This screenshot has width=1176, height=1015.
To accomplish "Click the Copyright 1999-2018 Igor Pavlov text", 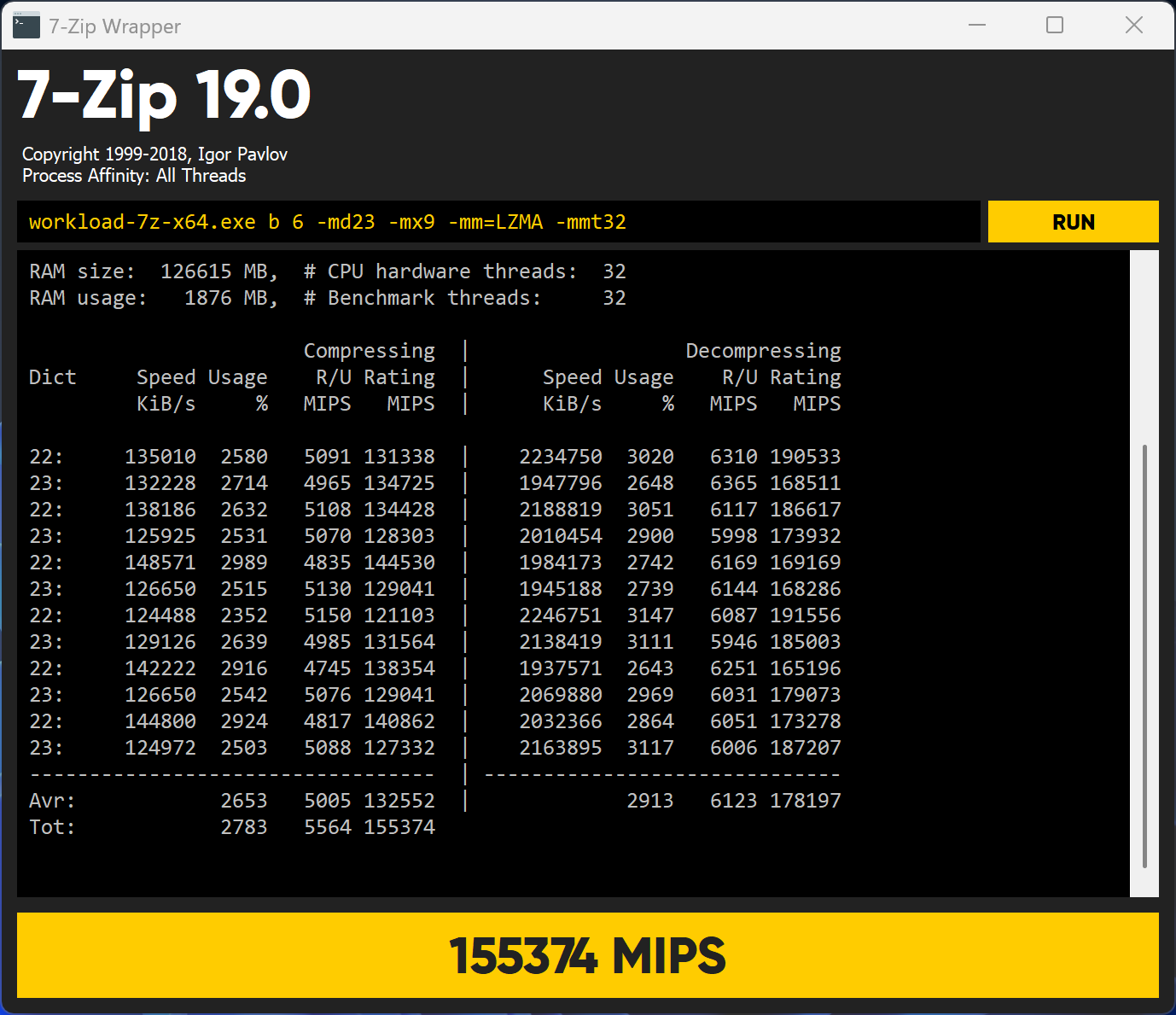I will pyautogui.click(x=154, y=155).
